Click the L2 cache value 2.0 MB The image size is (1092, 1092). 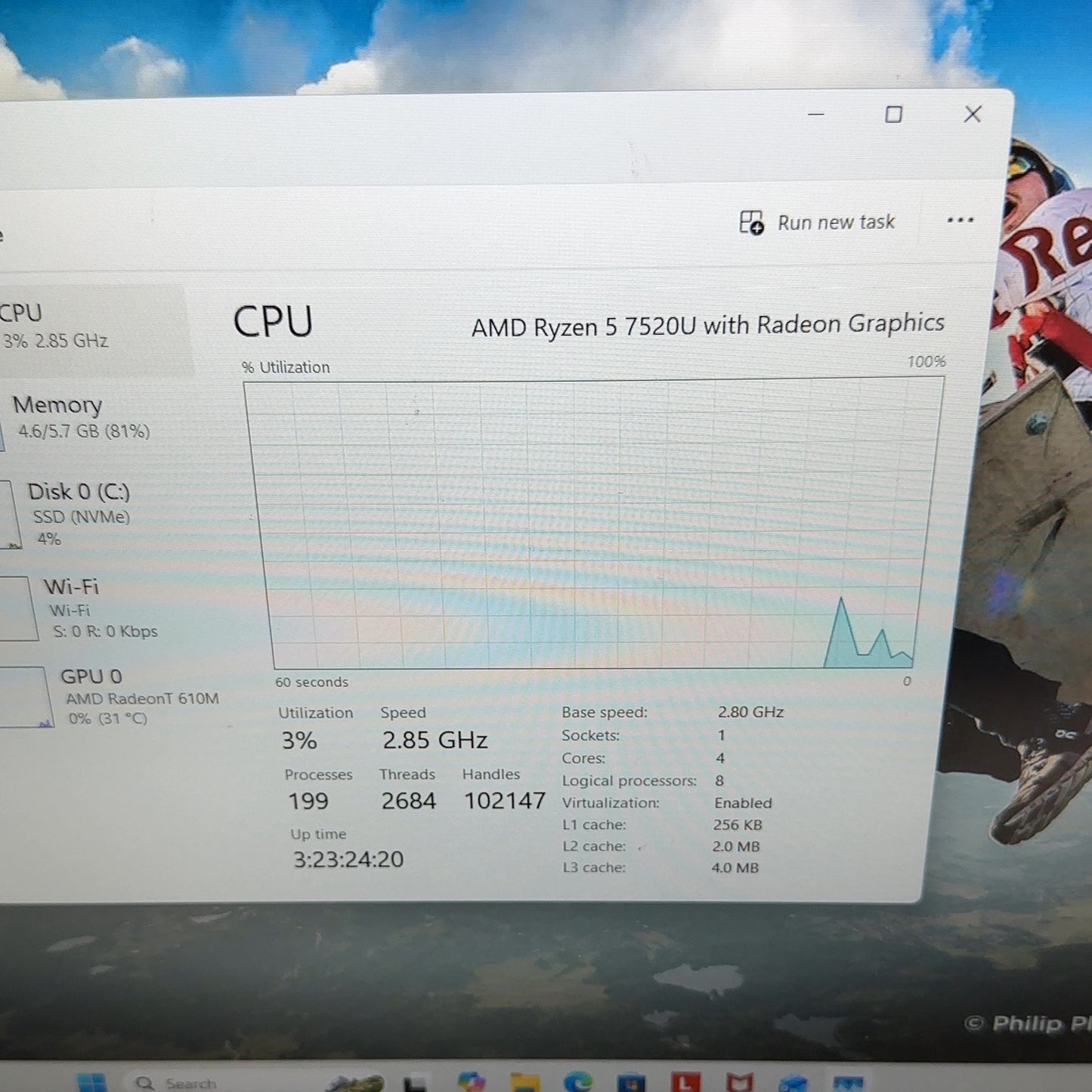point(735,846)
